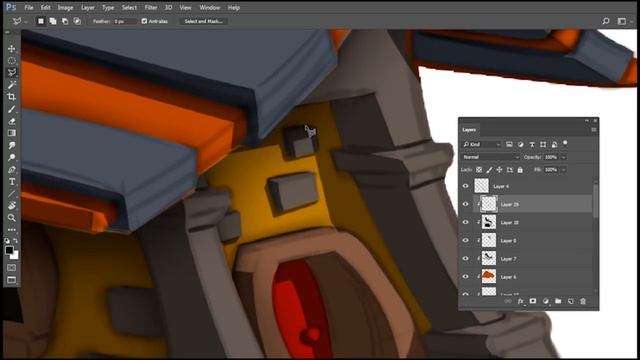The width and height of the screenshot is (640, 360).
Task: Choose Subtract from Selection mode
Action: coord(65,21)
